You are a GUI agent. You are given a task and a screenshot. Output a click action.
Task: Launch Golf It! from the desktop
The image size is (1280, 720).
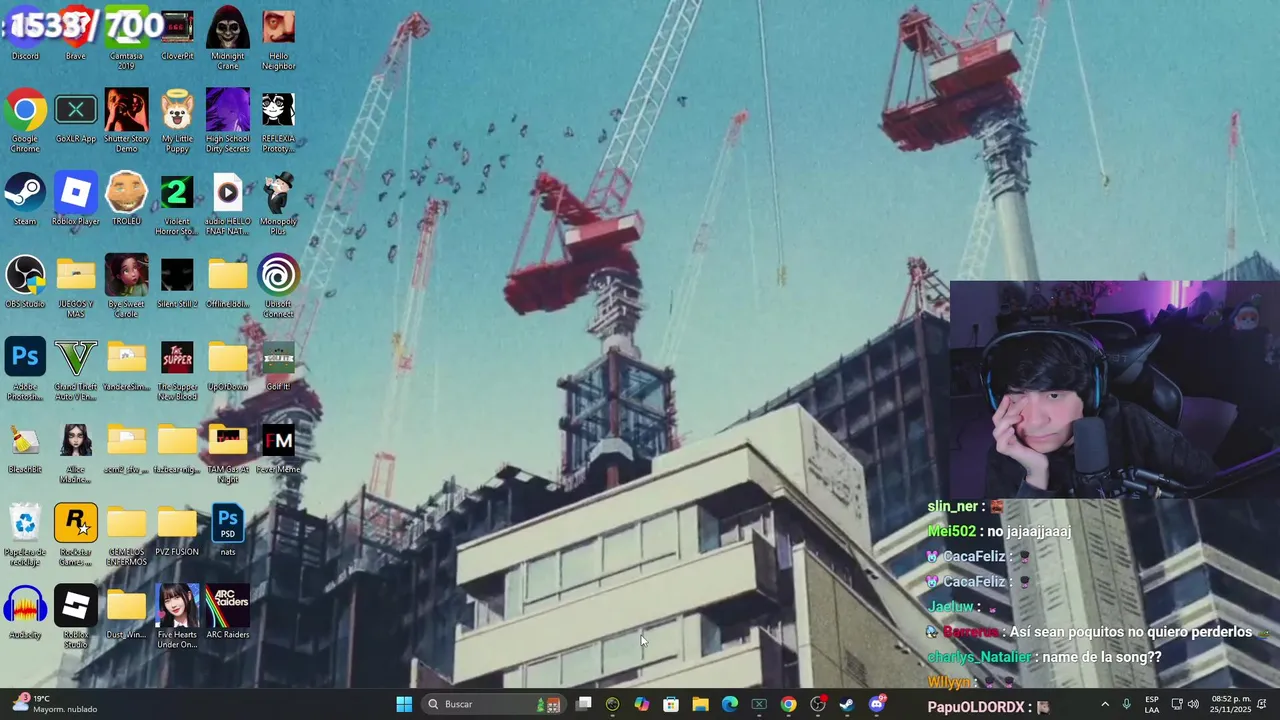point(278,365)
